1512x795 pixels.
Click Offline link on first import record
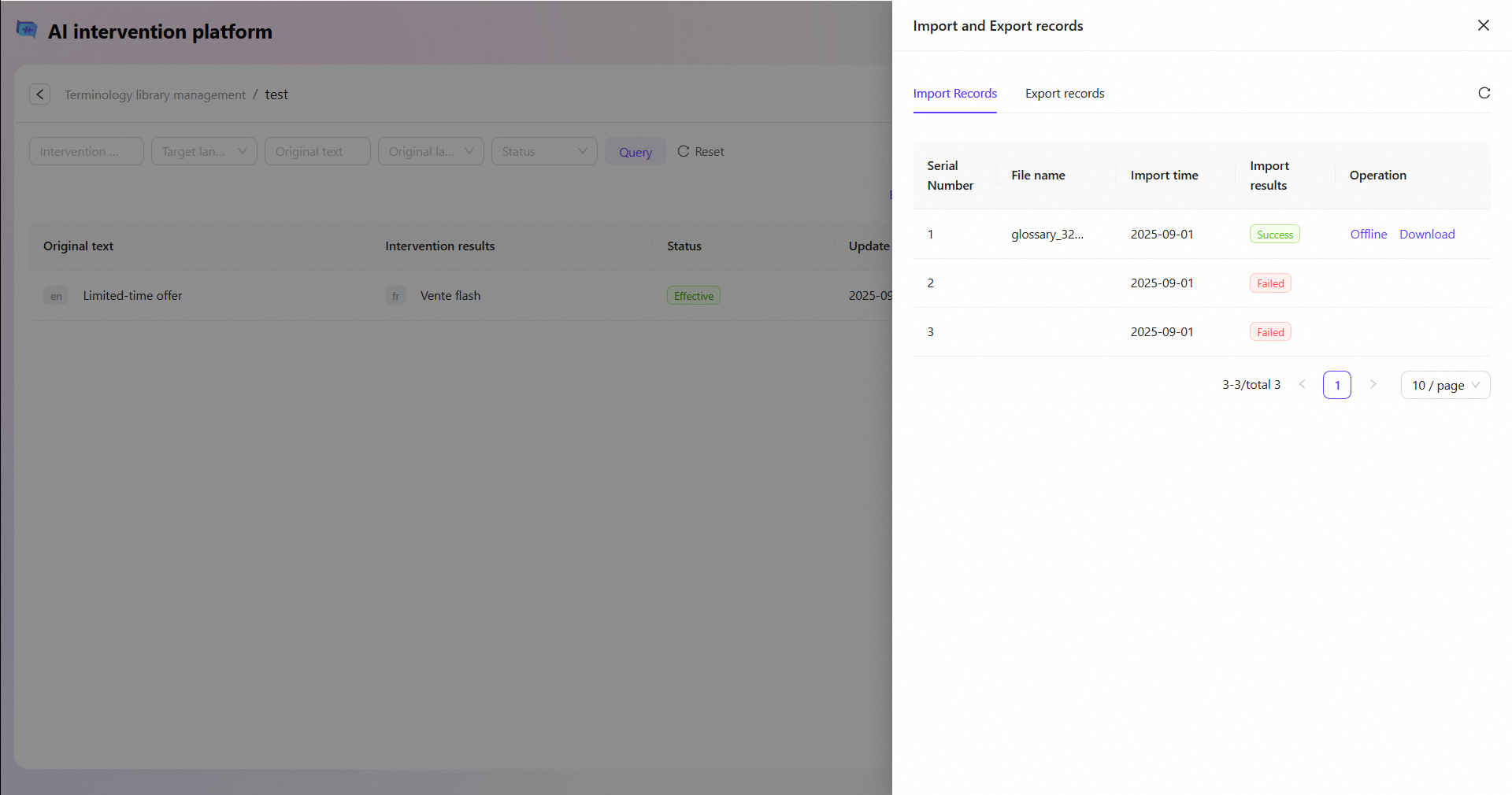pyautogui.click(x=1368, y=235)
